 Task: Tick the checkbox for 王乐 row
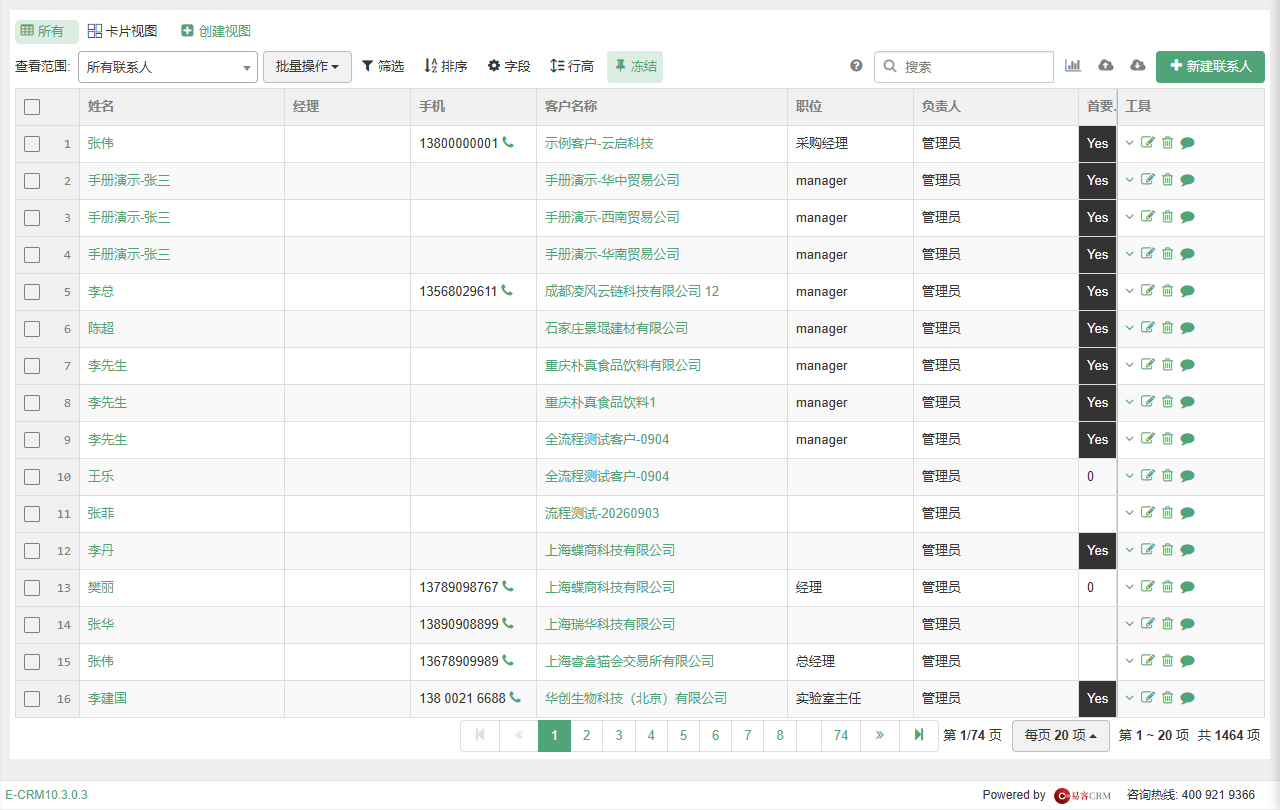coord(32,477)
